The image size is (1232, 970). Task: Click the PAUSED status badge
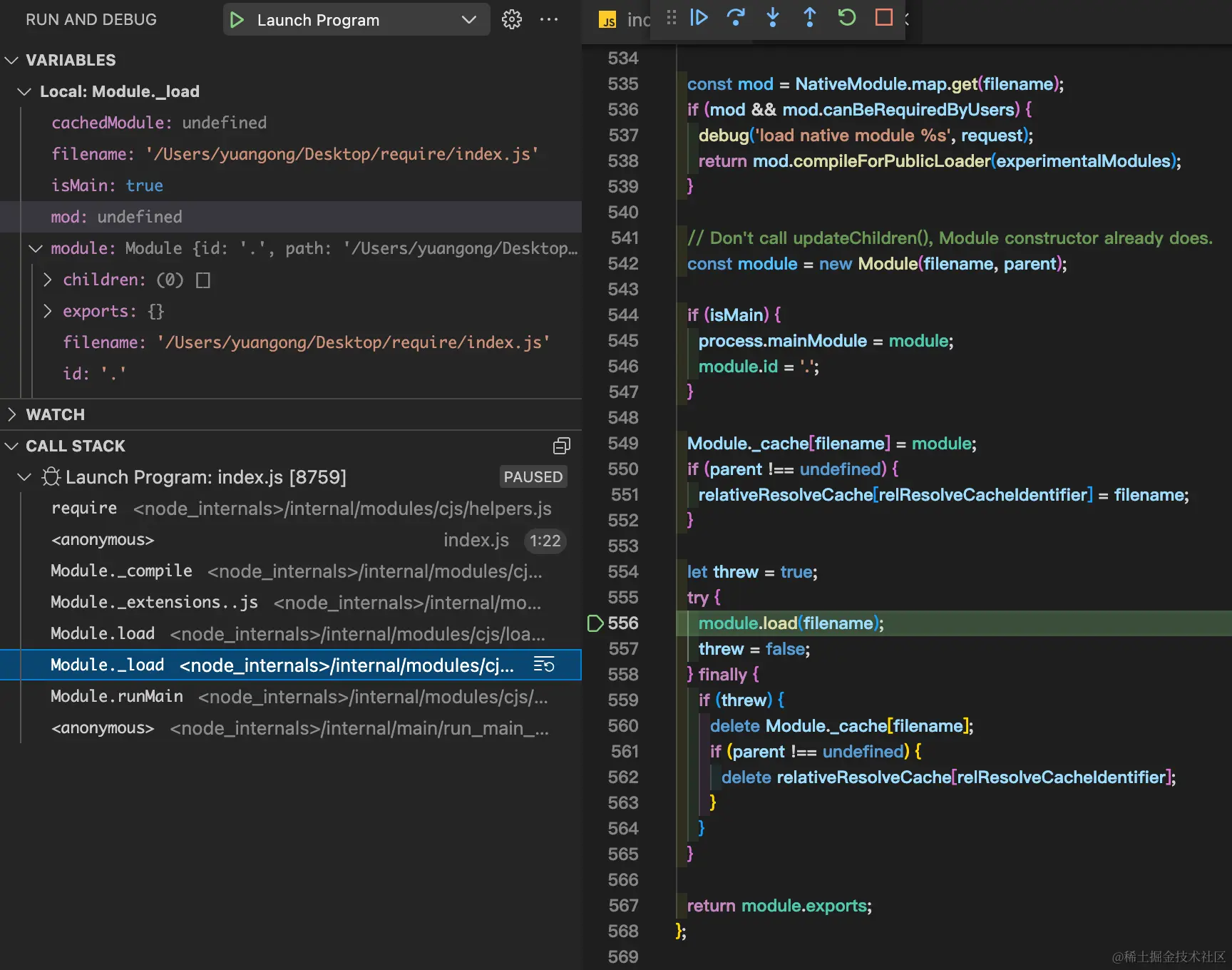[x=533, y=476]
